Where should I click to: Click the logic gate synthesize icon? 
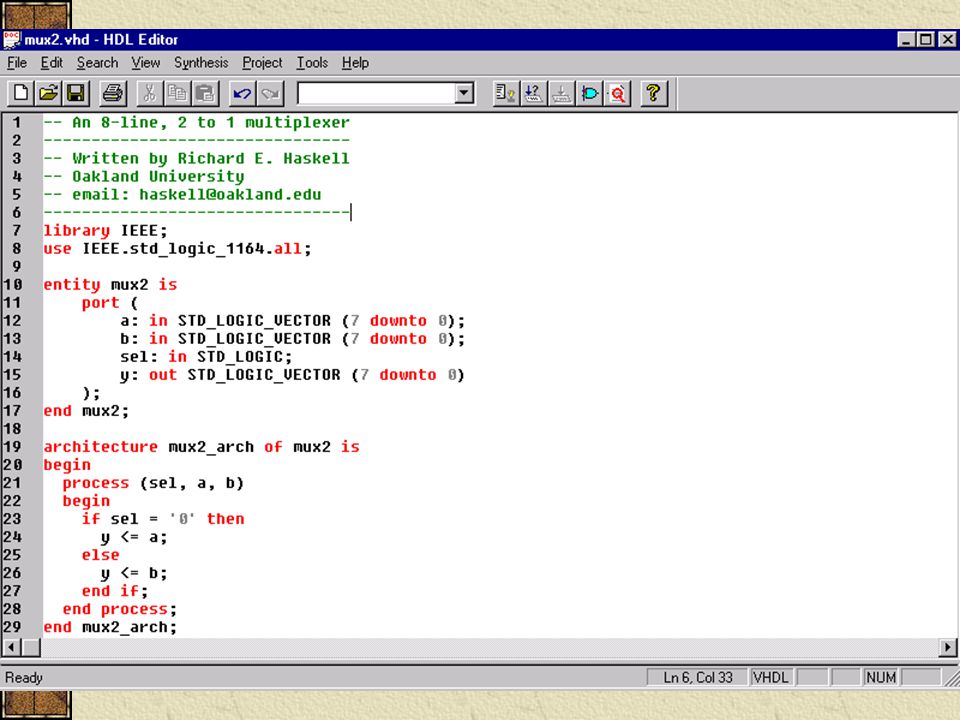click(590, 94)
